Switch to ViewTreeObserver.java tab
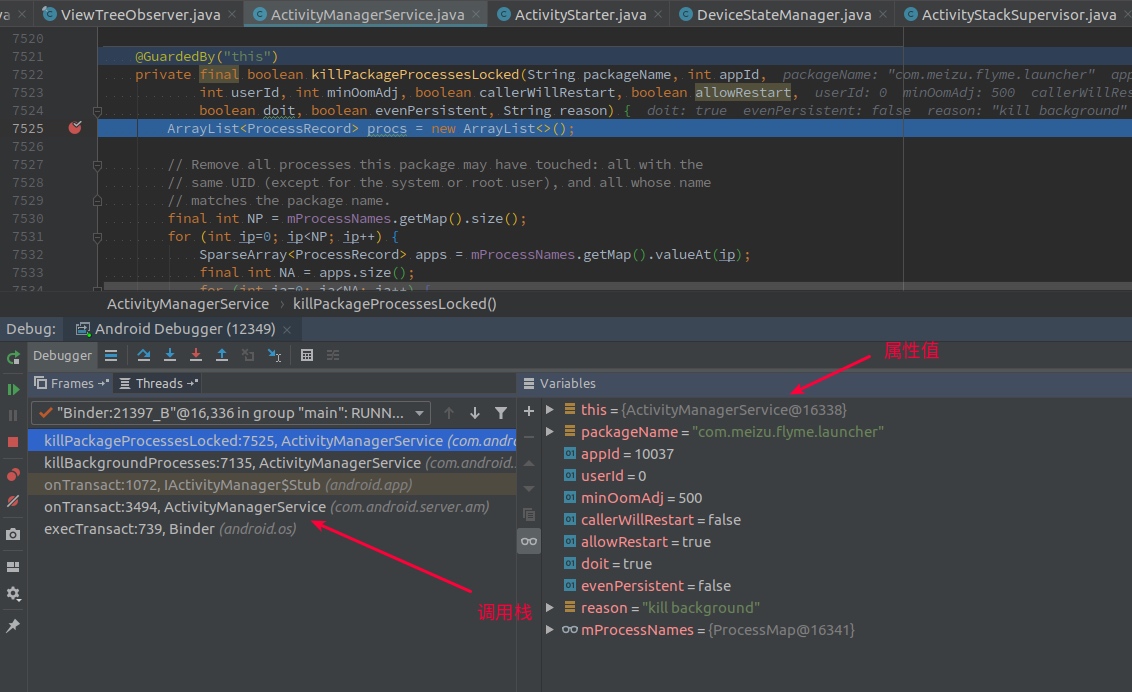The width and height of the screenshot is (1132, 692). click(x=140, y=14)
